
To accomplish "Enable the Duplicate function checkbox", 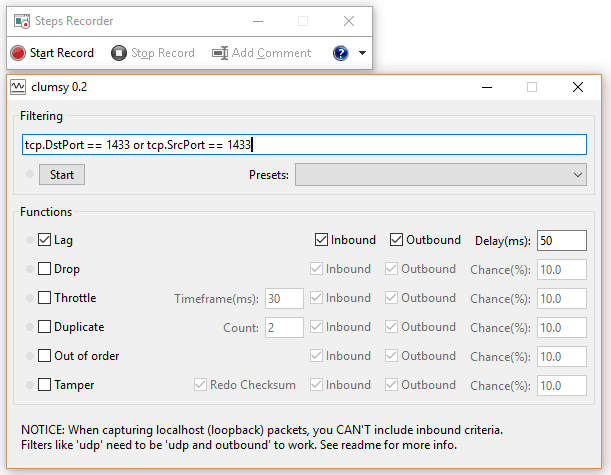I will click(44, 327).
